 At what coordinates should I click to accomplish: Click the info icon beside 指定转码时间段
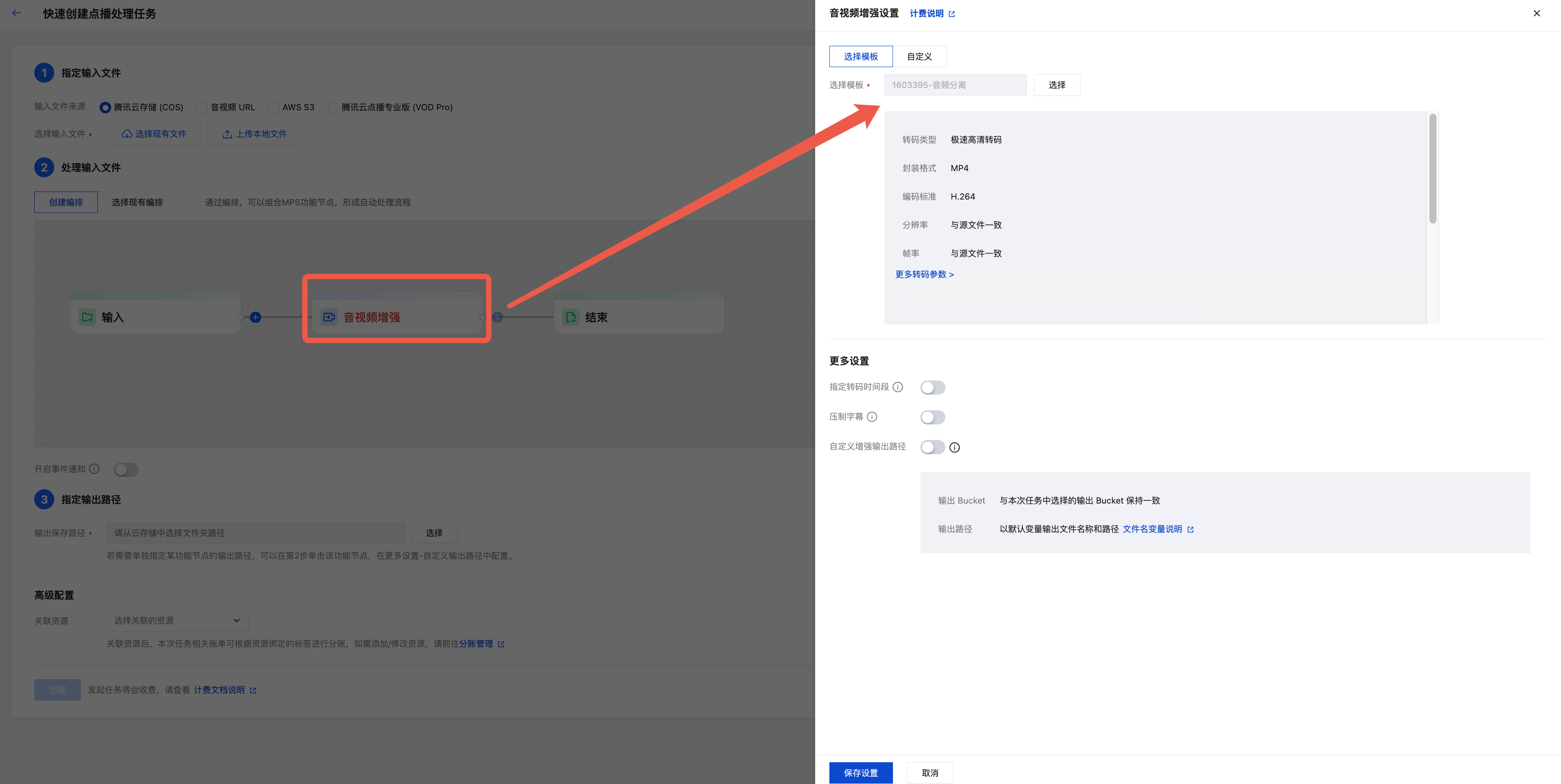898,387
